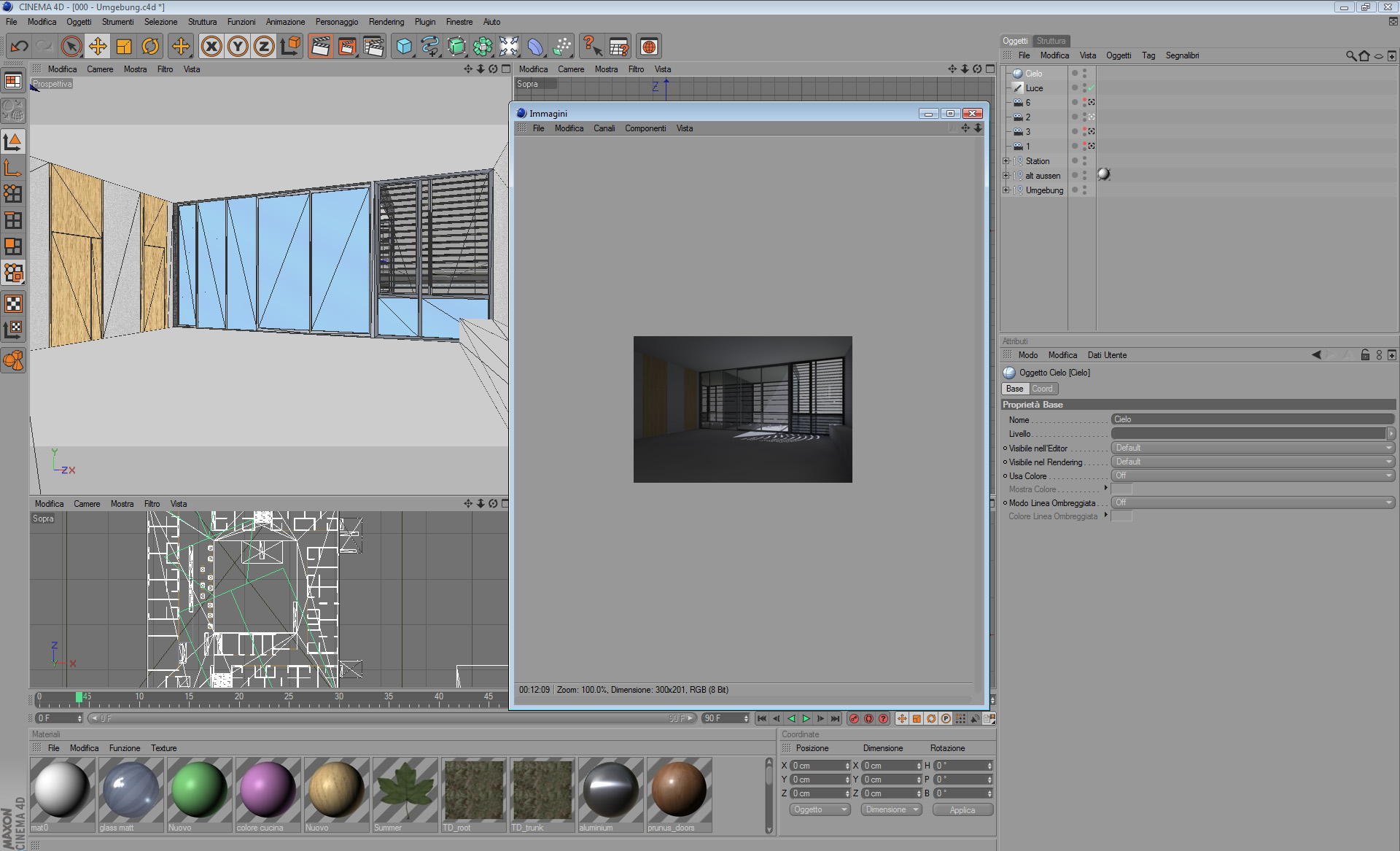Click the undo arrow icon
1400x851 pixels.
pyautogui.click(x=19, y=47)
